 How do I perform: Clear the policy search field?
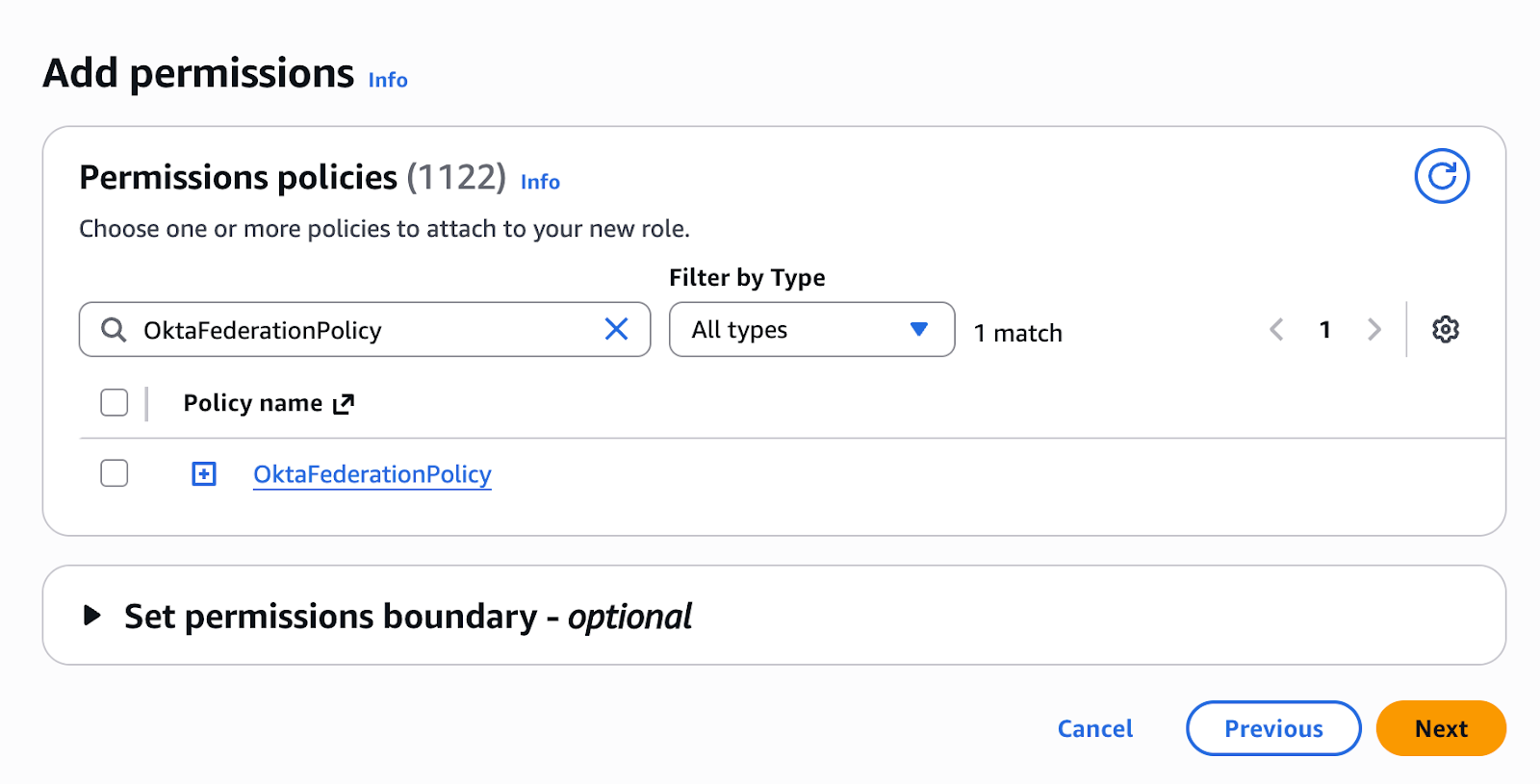(x=616, y=329)
